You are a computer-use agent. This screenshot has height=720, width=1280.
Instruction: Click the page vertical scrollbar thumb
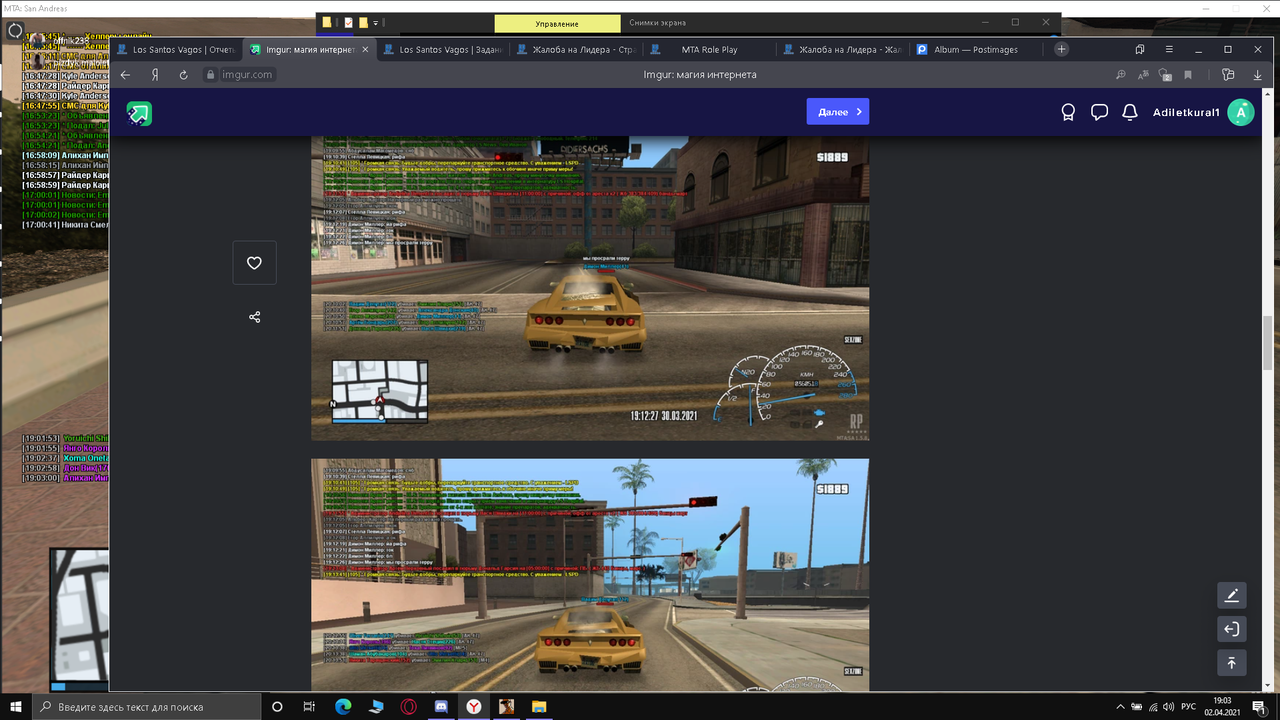click(1267, 342)
